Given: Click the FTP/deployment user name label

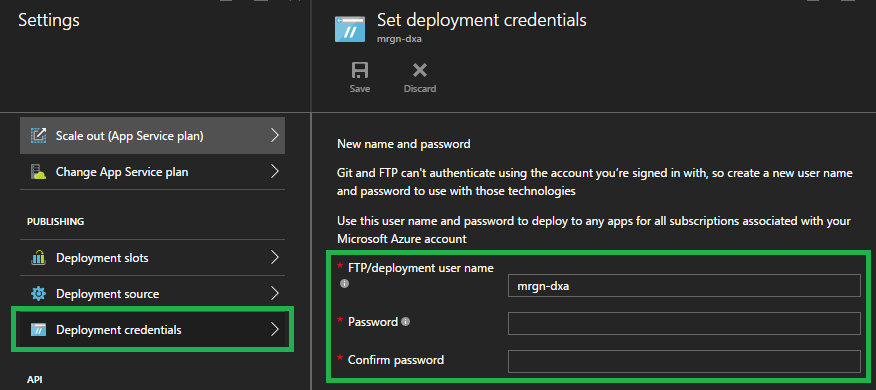Looking at the screenshot, I should click(x=421, y=268).
